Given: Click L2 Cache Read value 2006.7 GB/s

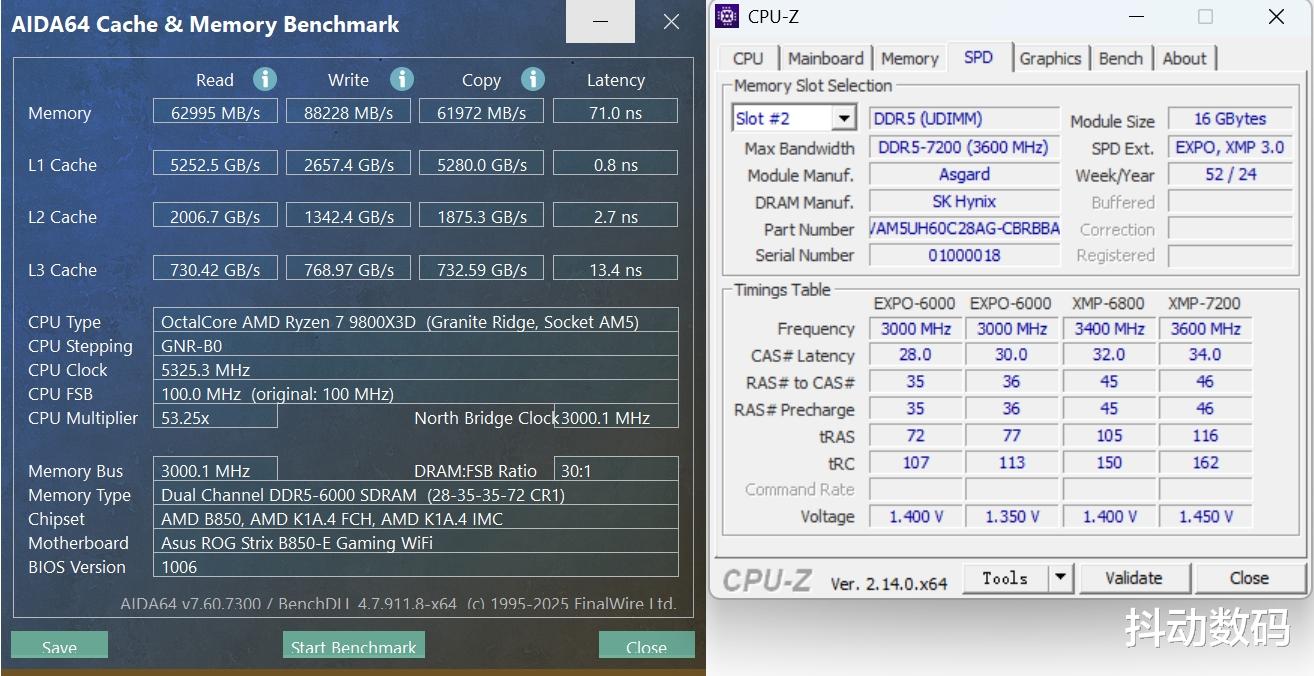Looking at the screenshot, I should coord(215,216).
